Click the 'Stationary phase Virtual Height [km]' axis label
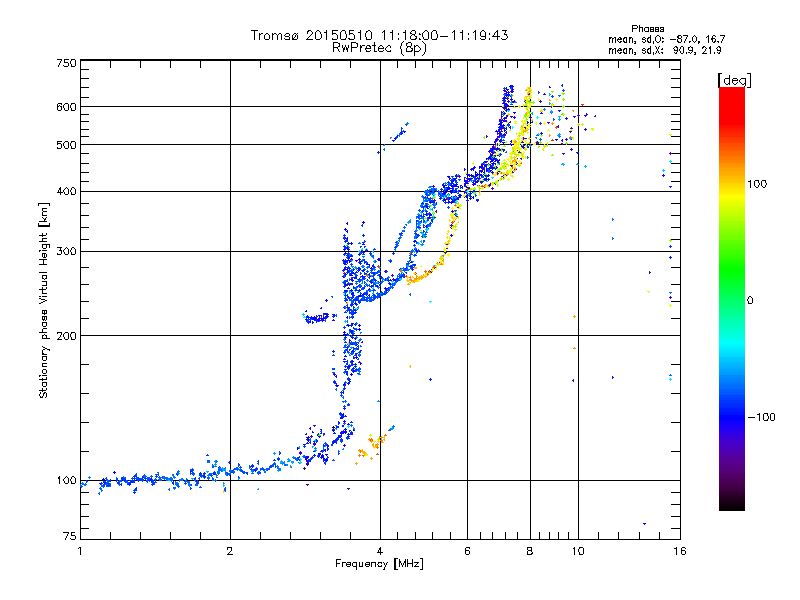This screenshot has height=600, width=800. pos(44,301)
